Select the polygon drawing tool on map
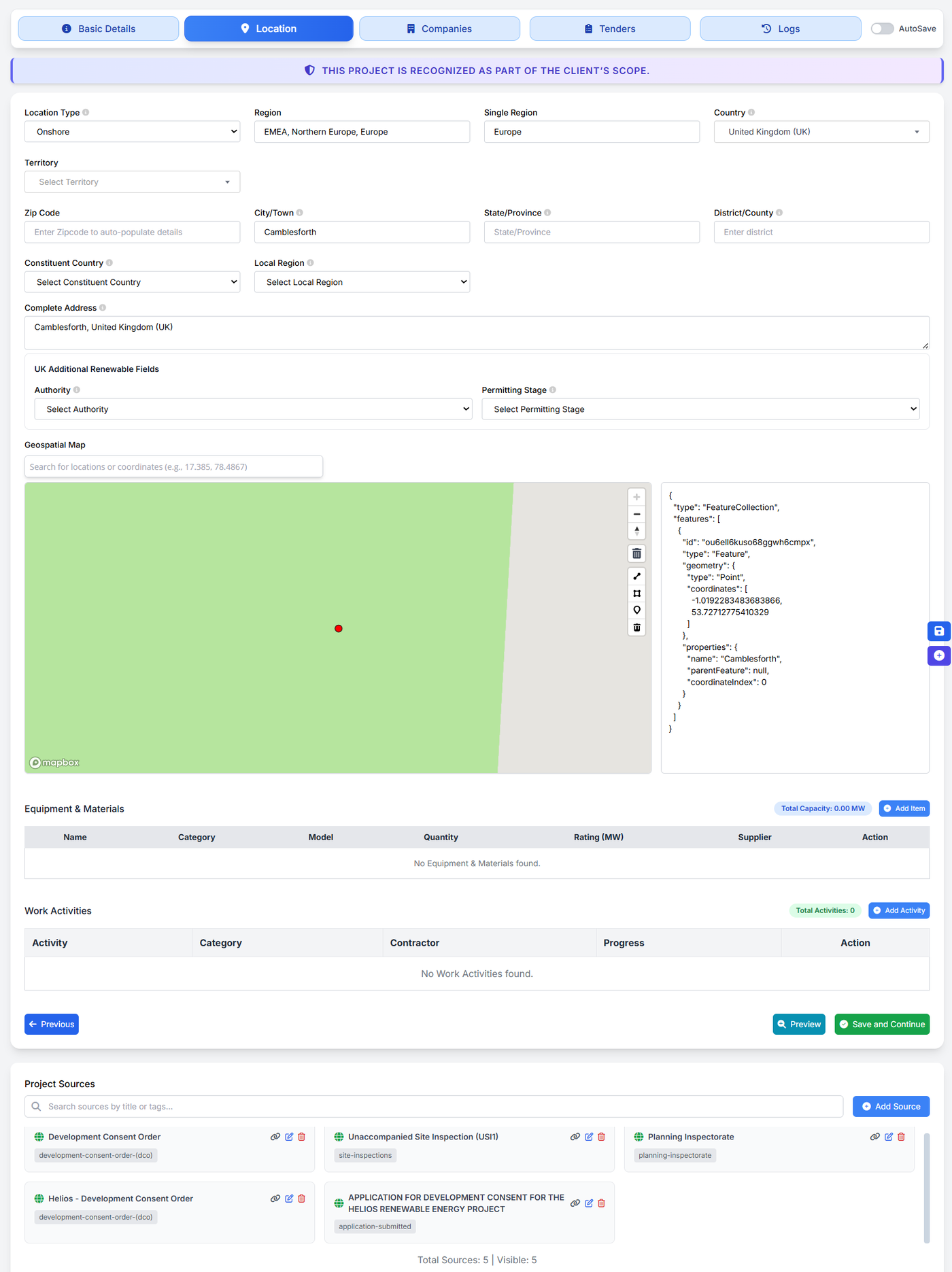The height and width of the screenshot is (1272, 952). coord(636,594)
